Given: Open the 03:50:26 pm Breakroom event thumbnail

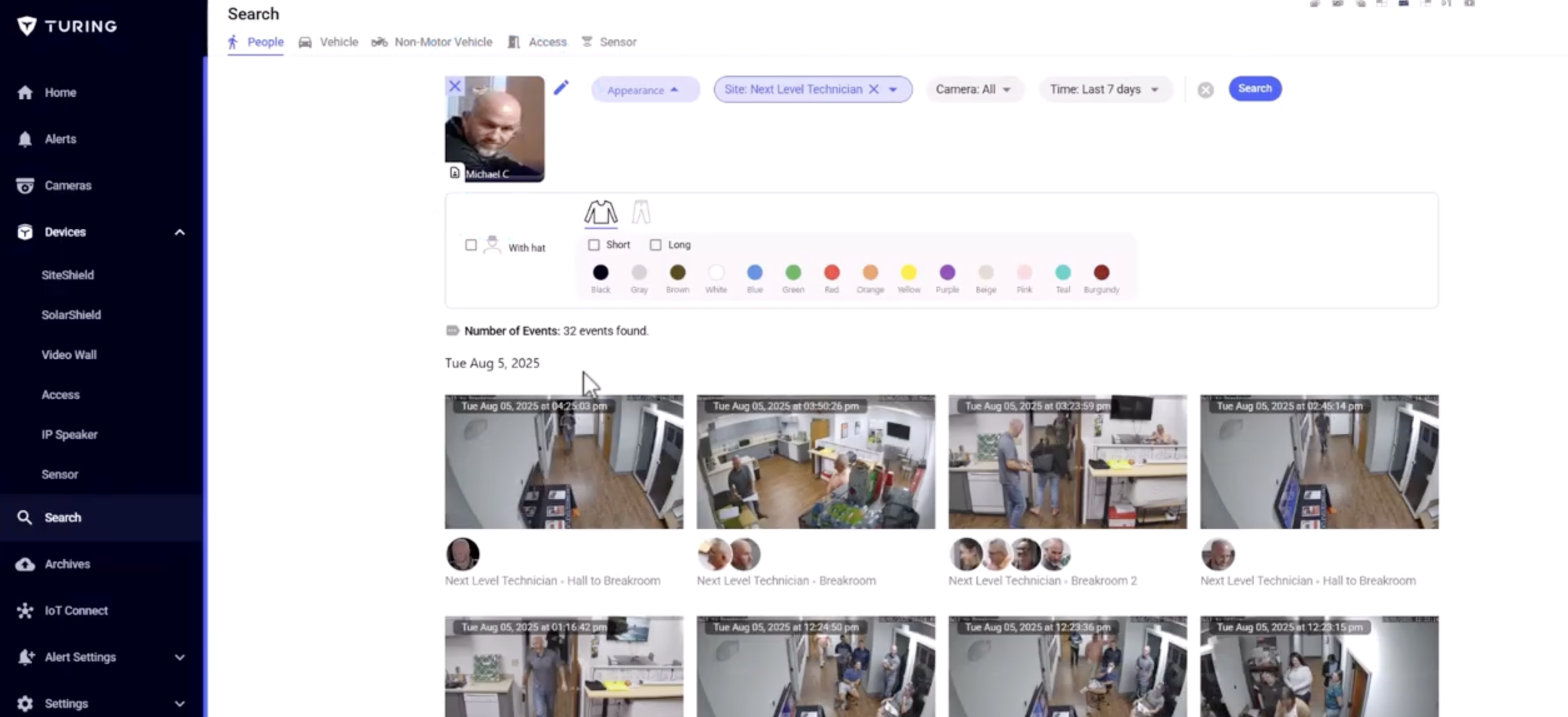Looking at the screenshot, I should click(815, 462).
